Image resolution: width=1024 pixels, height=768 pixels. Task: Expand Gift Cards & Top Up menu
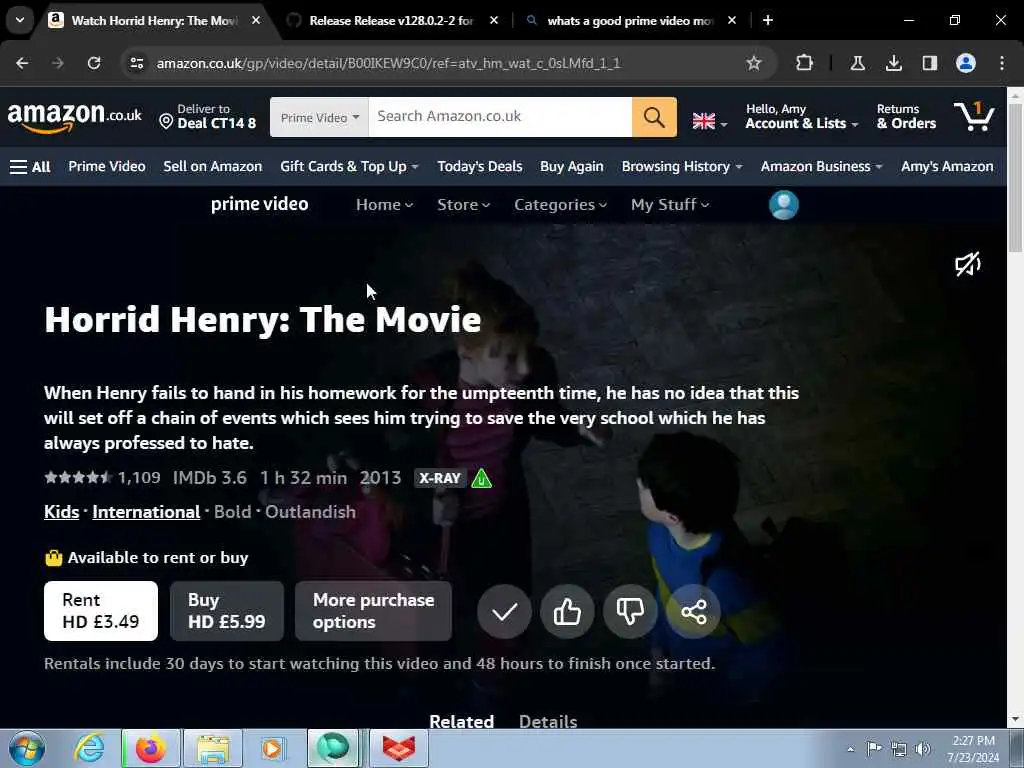pyautogui.click(x=349, y=167)
